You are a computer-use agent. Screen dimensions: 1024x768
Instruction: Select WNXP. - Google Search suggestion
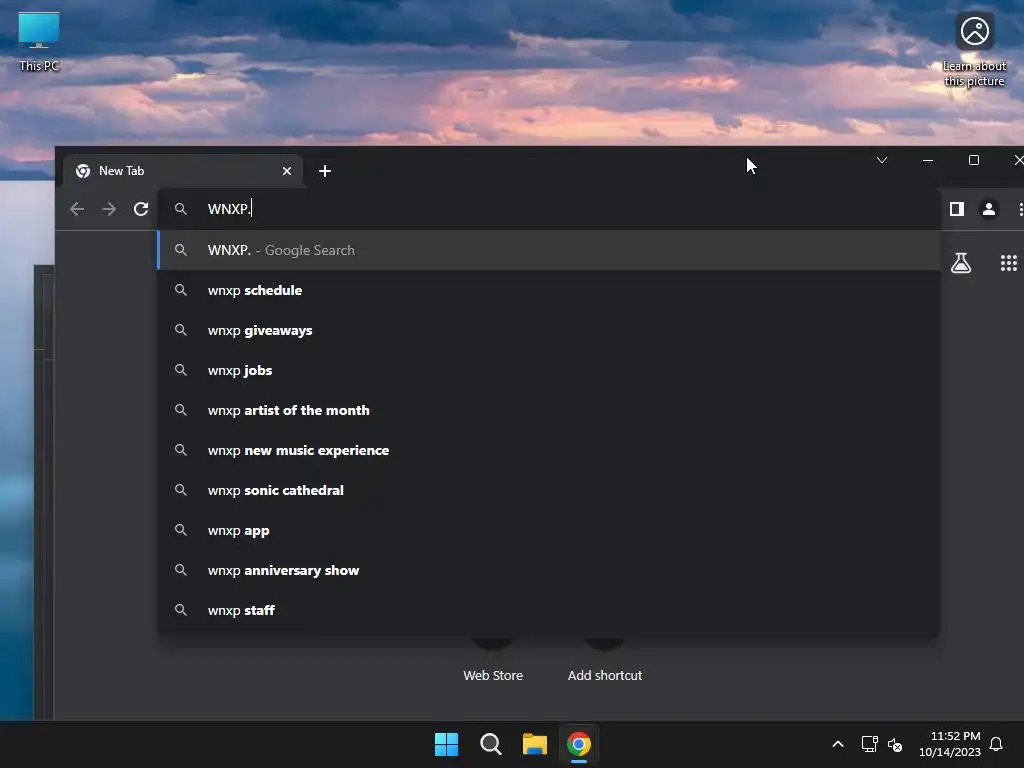[549, 250]
